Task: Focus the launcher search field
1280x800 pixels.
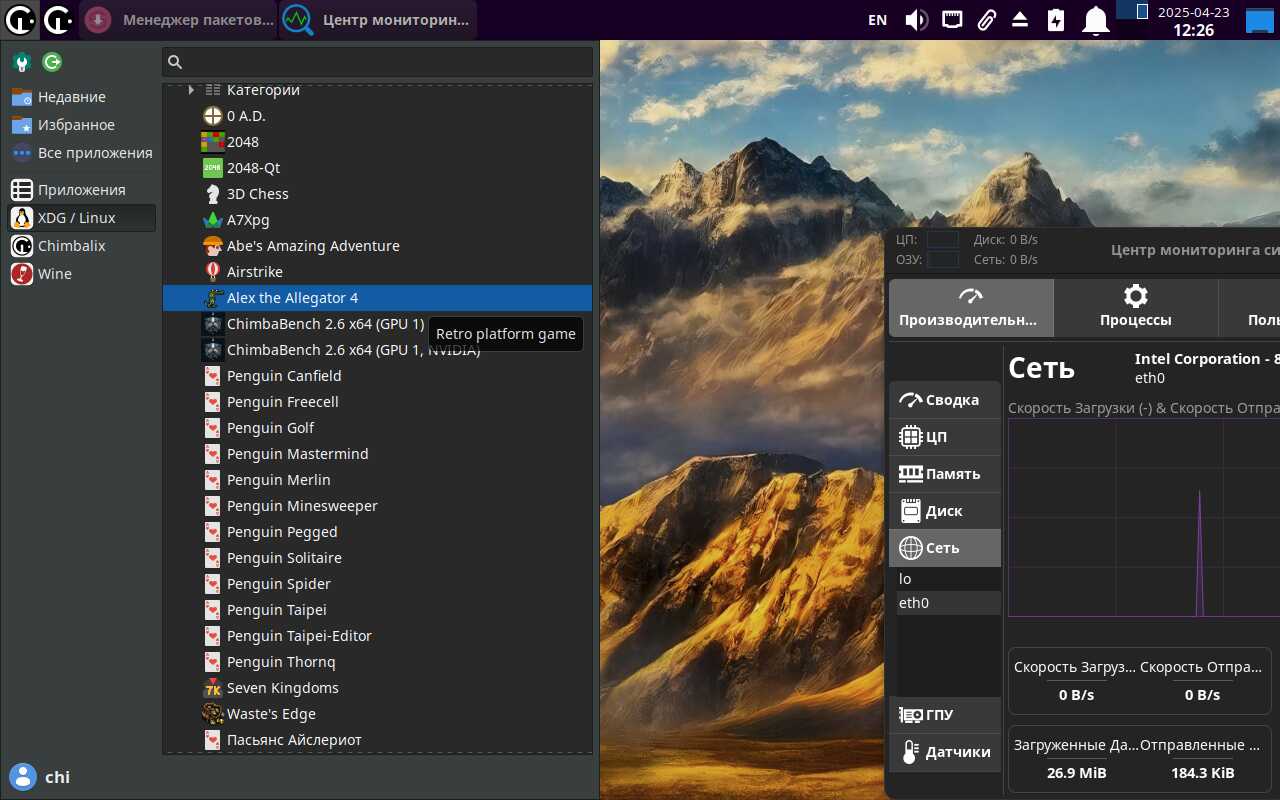Action: (378, 62)
